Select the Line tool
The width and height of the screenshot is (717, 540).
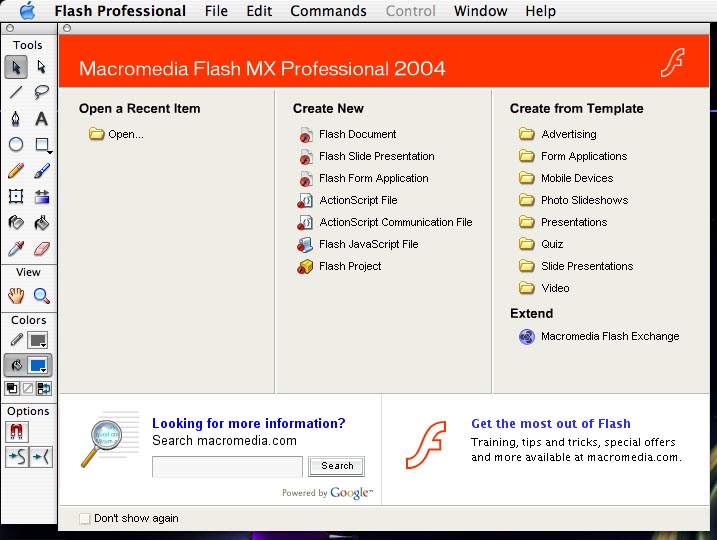[16, 92]
